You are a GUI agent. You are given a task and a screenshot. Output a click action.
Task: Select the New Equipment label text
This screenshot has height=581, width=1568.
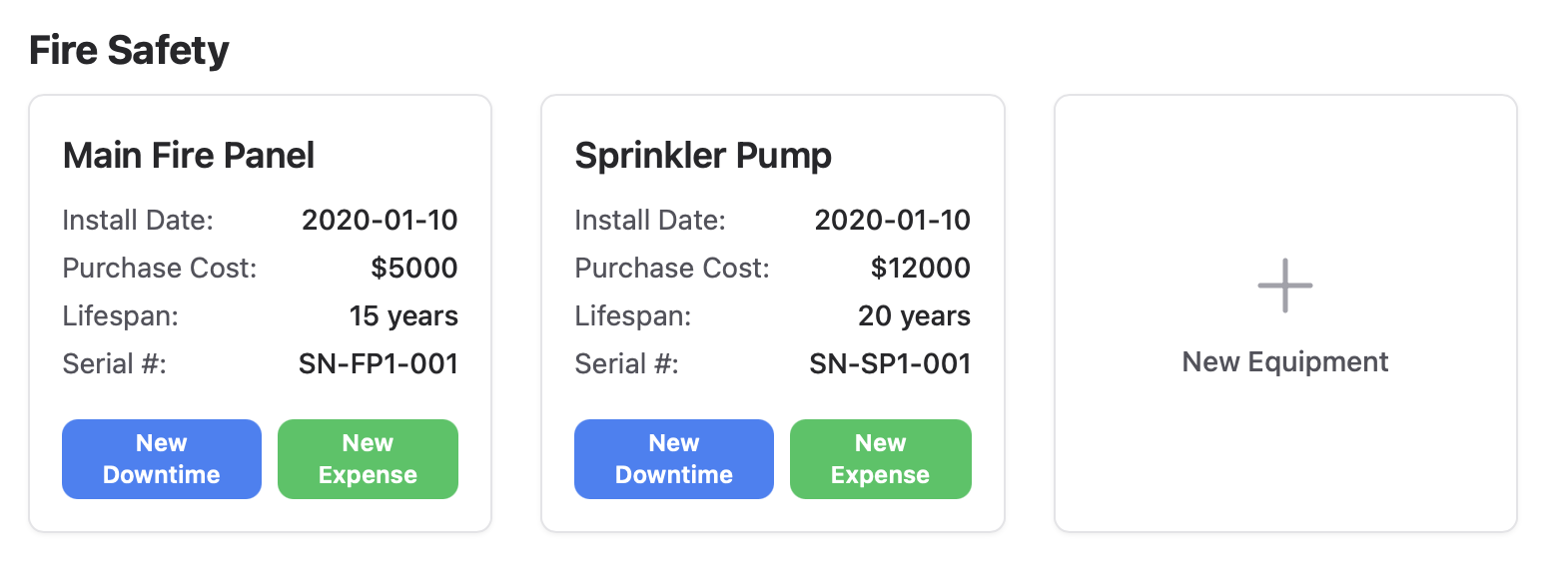click(1284, 361)
